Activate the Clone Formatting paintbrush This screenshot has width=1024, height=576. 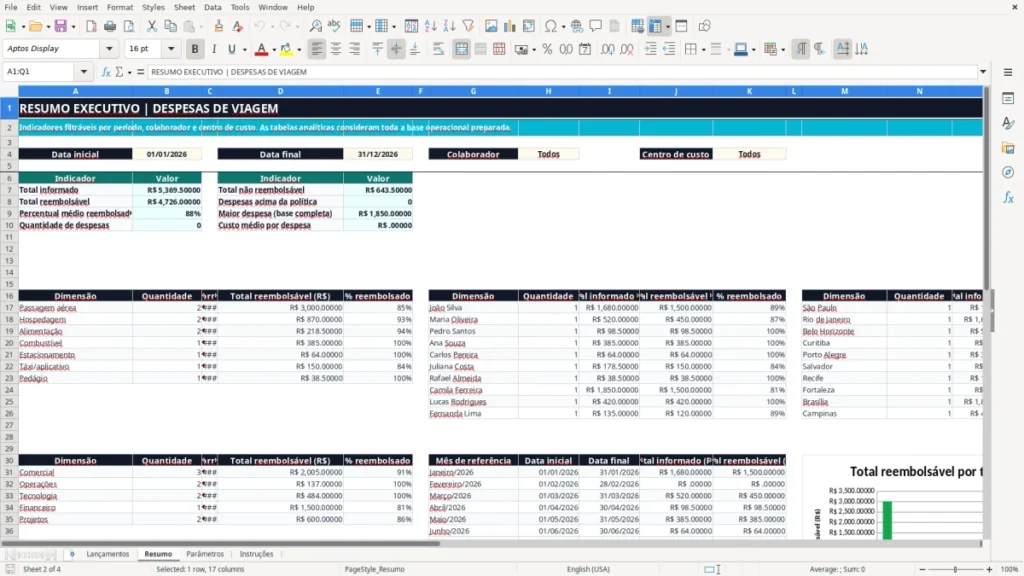(219, 26)
